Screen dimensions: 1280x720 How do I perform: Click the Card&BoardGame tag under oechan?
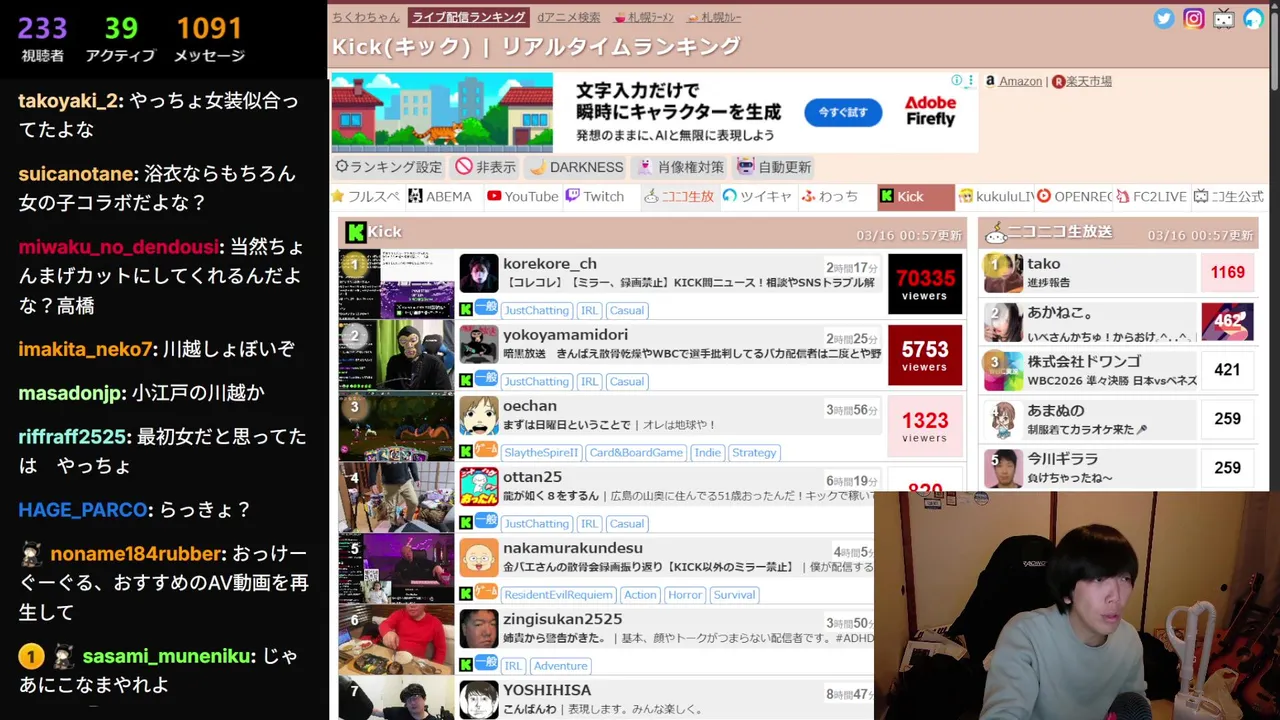pyautogui.click(x=636, y=452)
